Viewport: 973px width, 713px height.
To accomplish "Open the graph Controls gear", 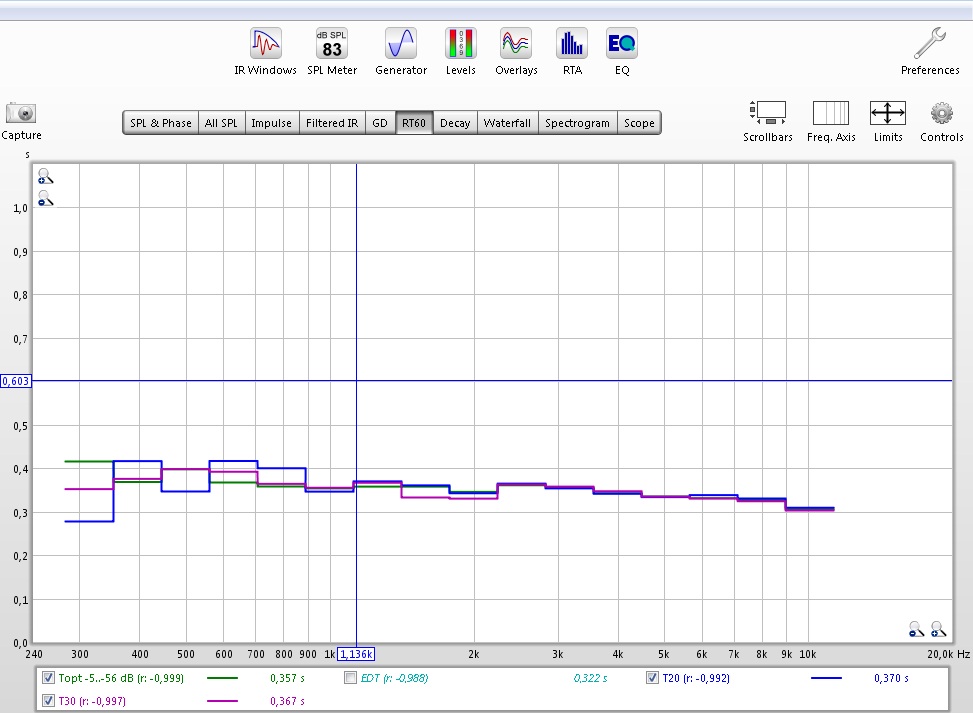I will [x=941, y=113].
